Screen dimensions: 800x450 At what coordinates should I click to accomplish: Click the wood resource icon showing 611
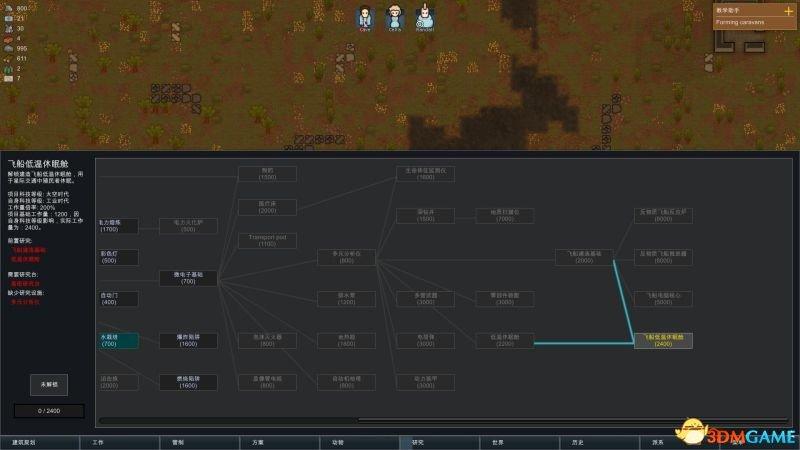point(9,59)
